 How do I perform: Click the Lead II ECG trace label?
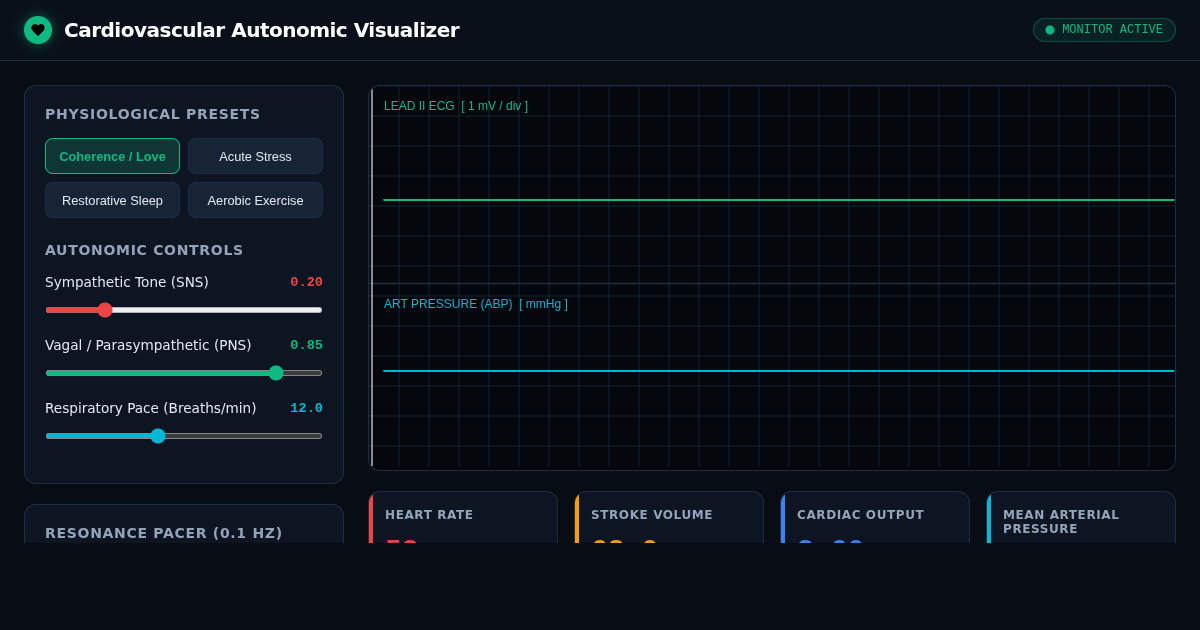click(456, 106)
